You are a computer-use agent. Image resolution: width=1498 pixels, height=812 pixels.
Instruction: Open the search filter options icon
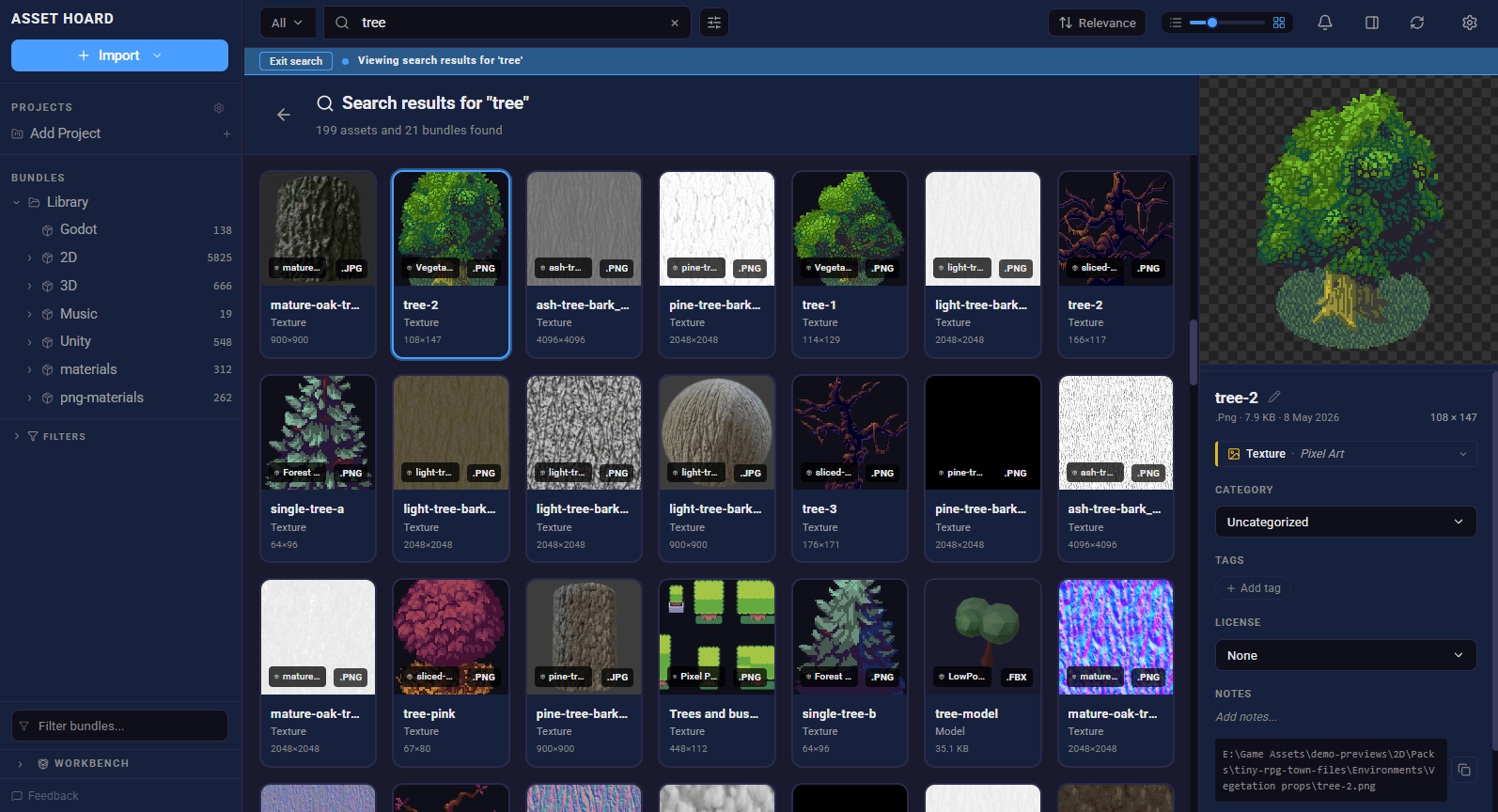pyautogui.click(x=714, y=23)
